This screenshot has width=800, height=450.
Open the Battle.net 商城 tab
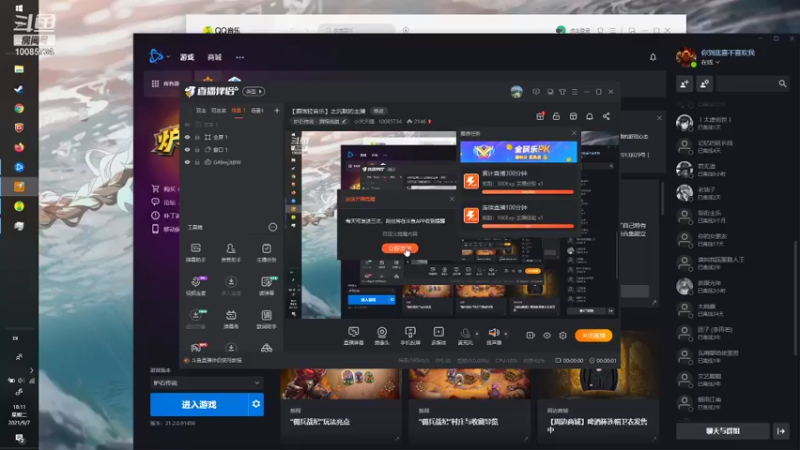(215, 57)
